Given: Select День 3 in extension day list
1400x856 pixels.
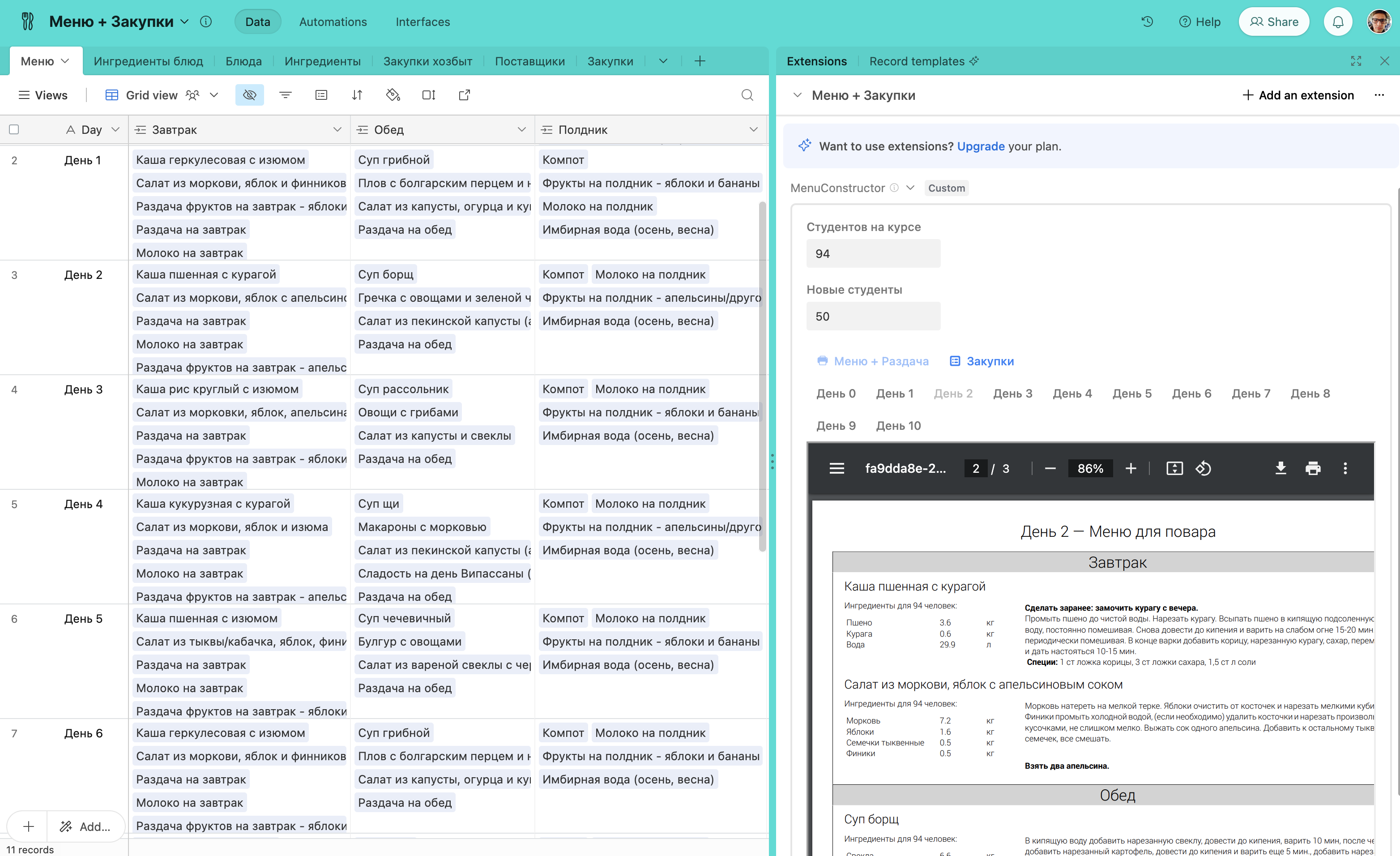Looking at the screenshot, I should point(1012,394).
